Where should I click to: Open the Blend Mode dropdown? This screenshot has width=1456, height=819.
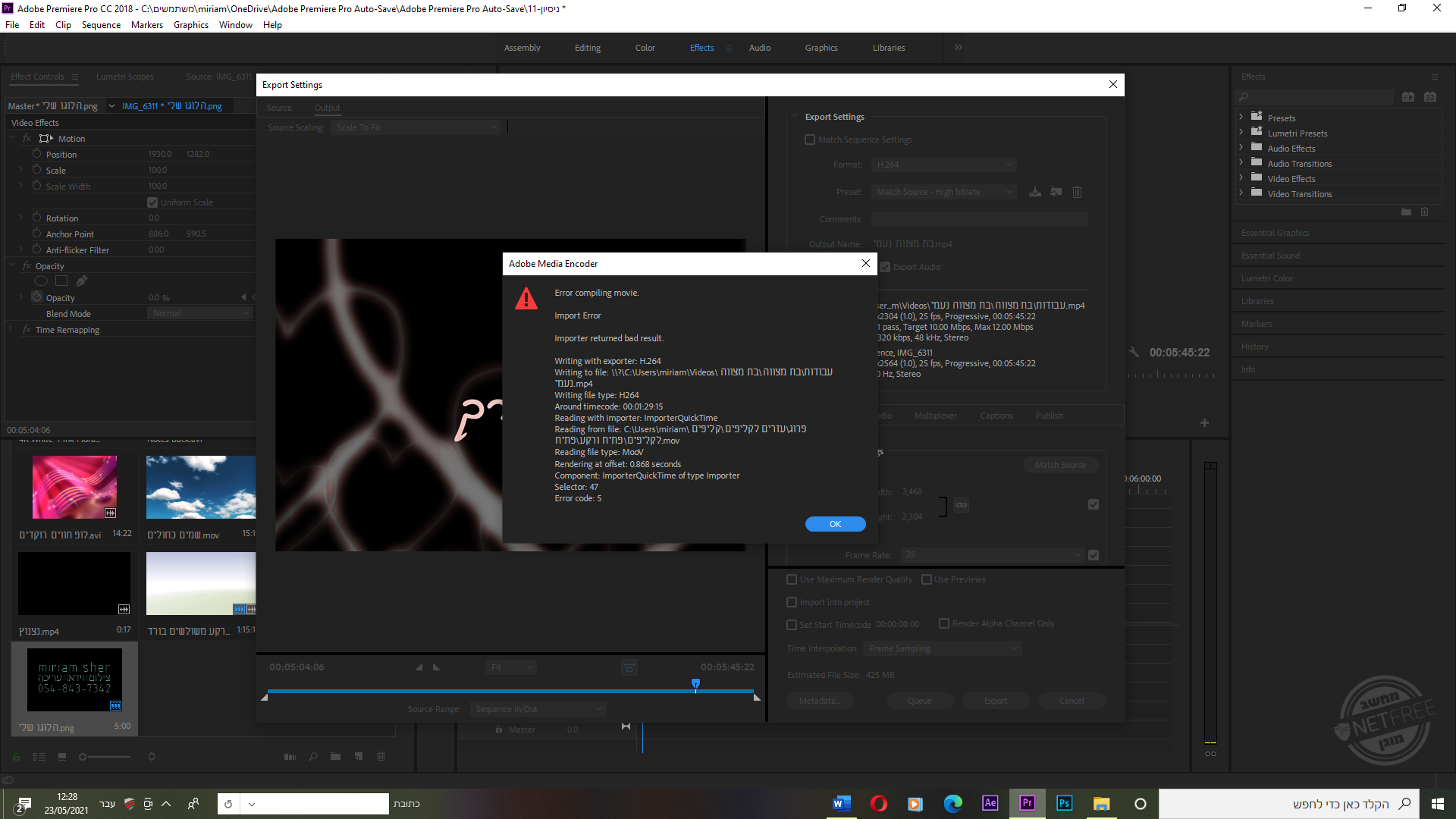(x=199, y=313)
